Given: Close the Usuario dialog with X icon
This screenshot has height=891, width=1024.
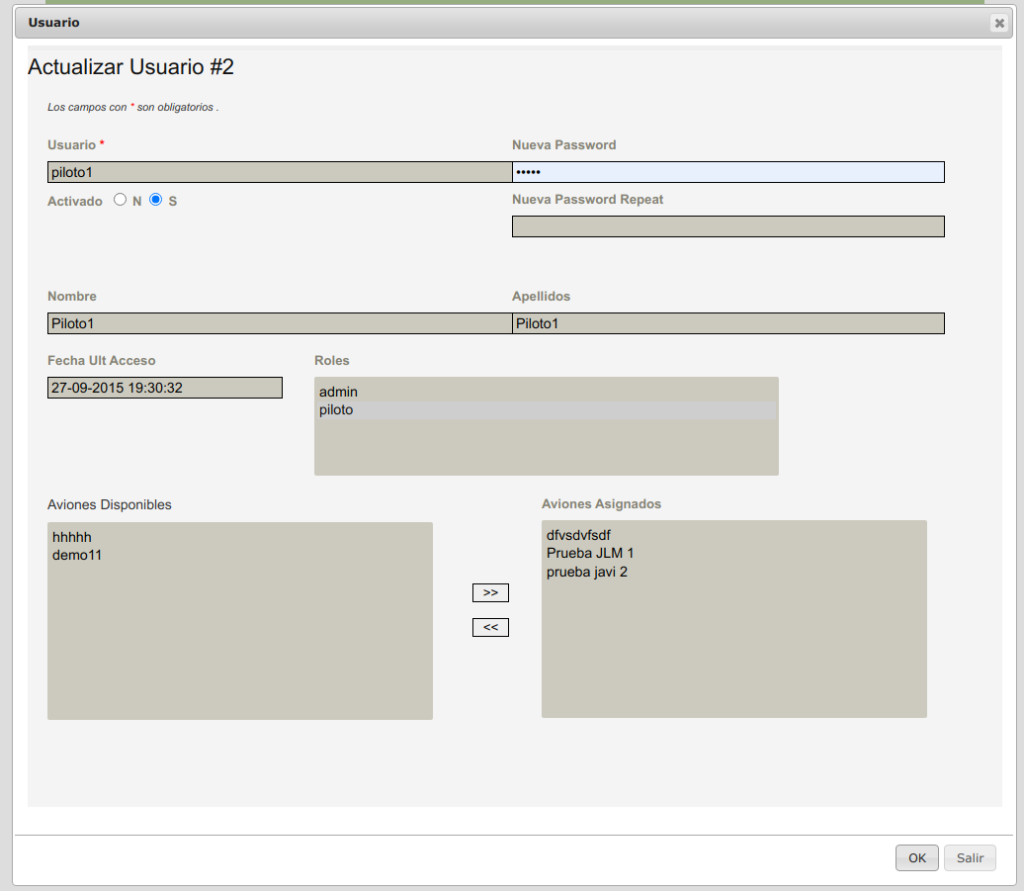Looking at the screenshot, I should click(x=998, y=23).
